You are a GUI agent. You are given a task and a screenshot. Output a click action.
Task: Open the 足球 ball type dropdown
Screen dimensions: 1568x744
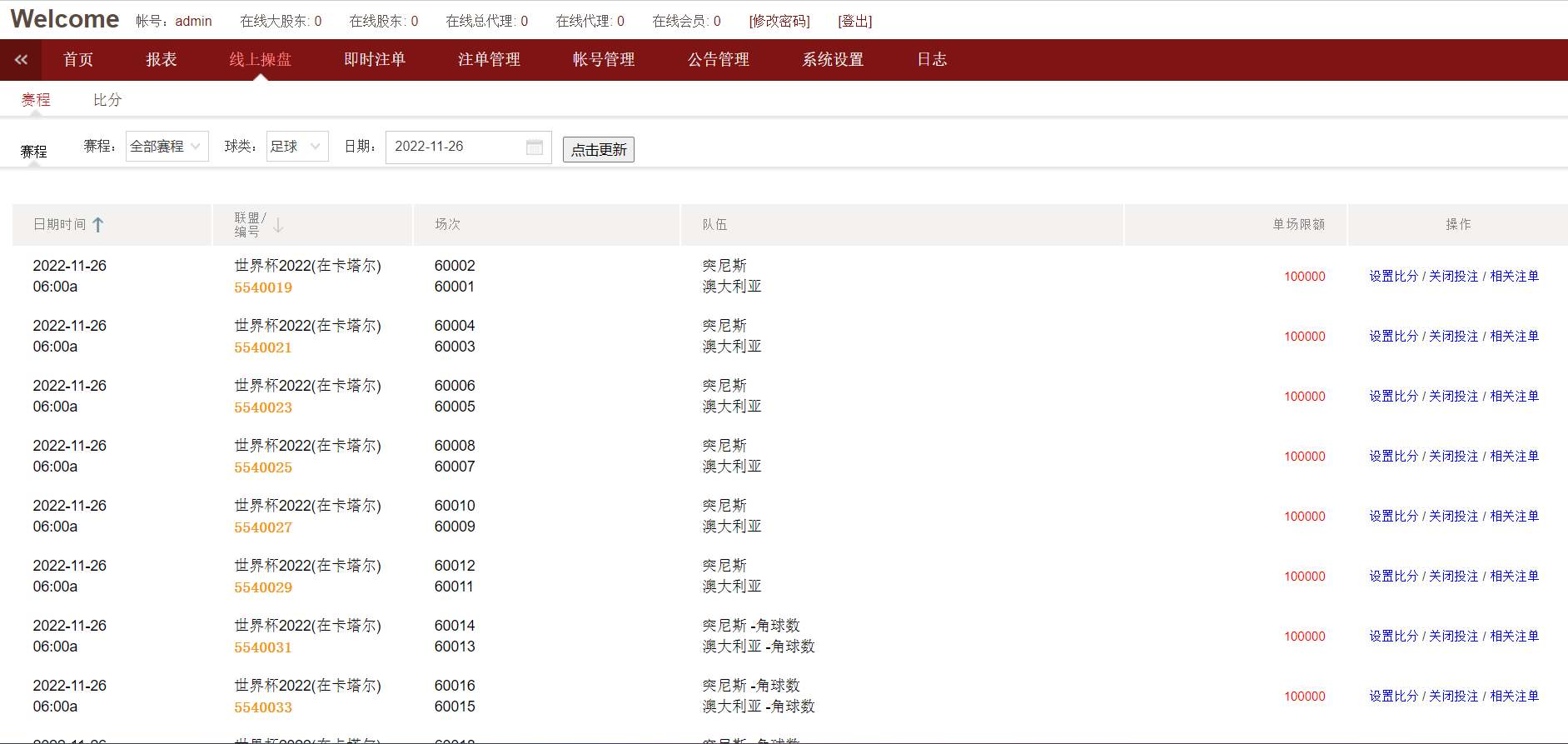(x=296, y=147)
